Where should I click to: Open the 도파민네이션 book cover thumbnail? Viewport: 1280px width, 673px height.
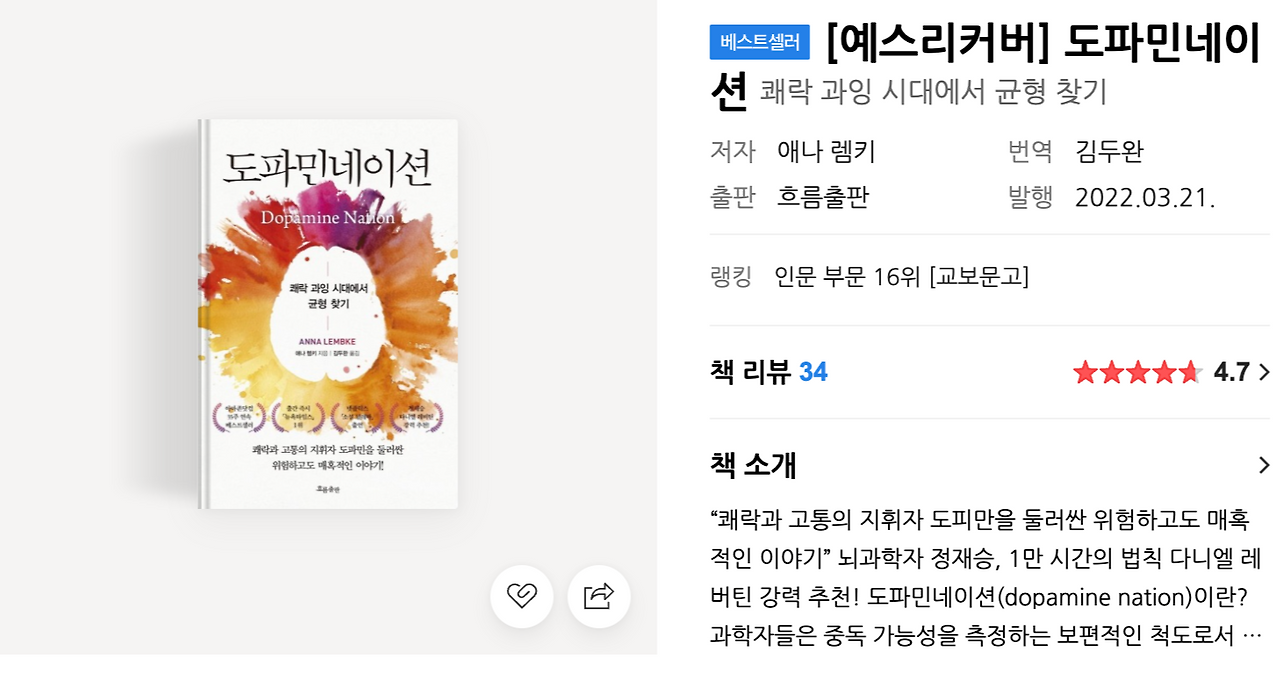[x=328, y=314]
